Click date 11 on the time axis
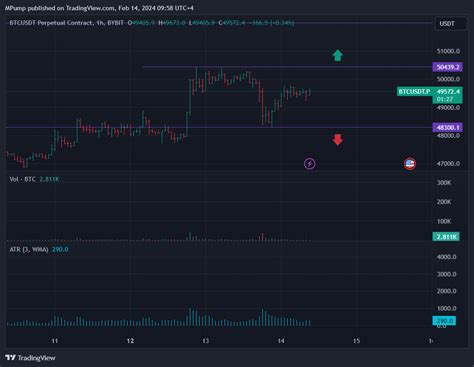The height and width of the screenshot is (367, 474). click(x=55, y=341)
